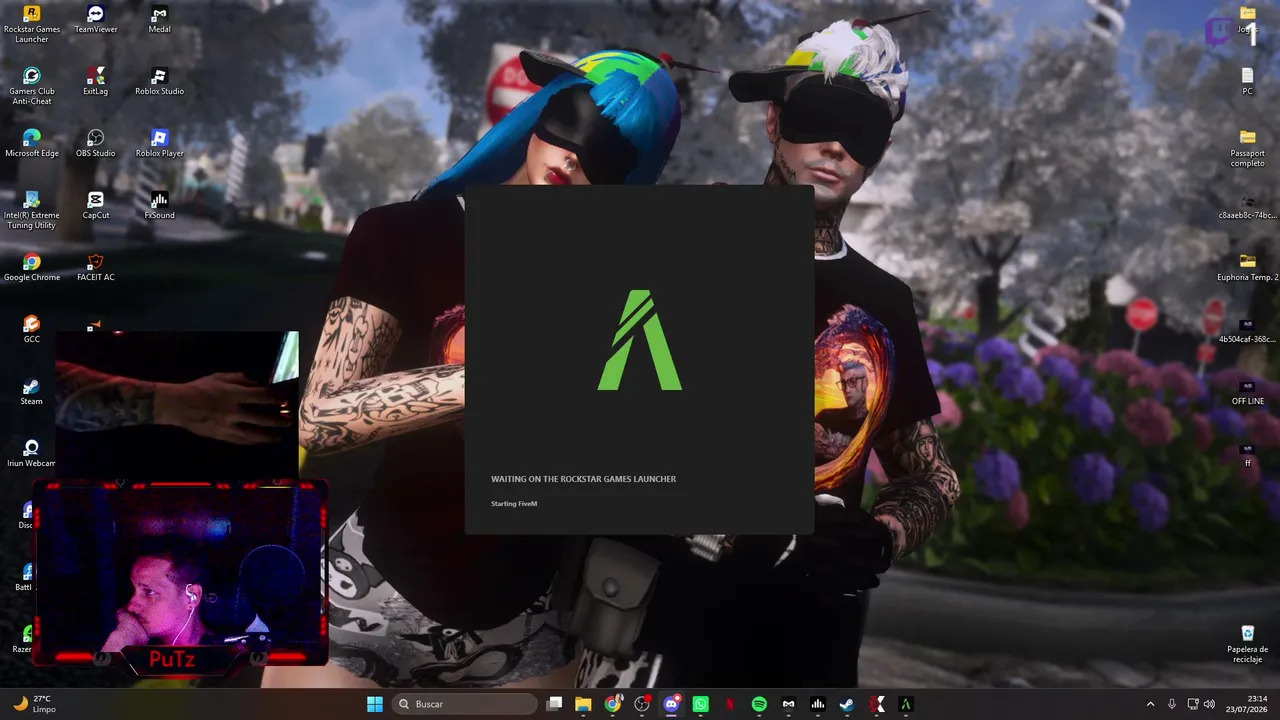
Task: Select the PC desktop icon
Action: [1247, 81]
